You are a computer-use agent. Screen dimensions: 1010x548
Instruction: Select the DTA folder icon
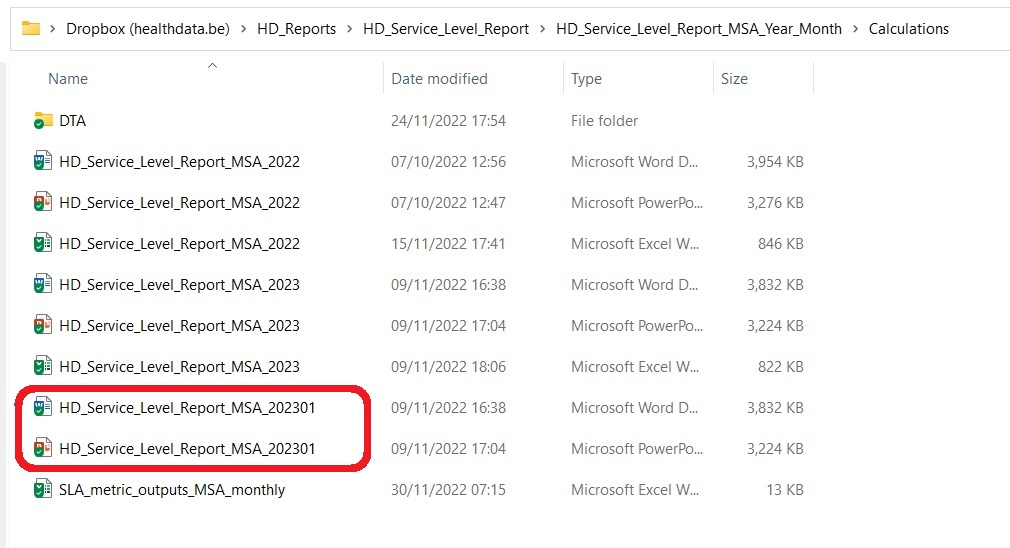pyautogui.click(x=43, y=120)
